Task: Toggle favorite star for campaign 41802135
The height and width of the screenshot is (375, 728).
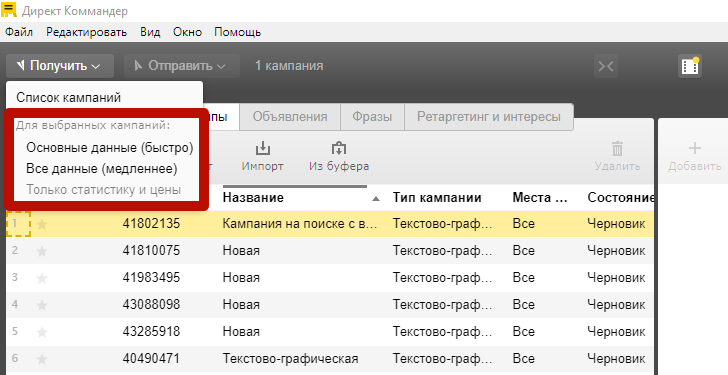Action: coord(42,224)
